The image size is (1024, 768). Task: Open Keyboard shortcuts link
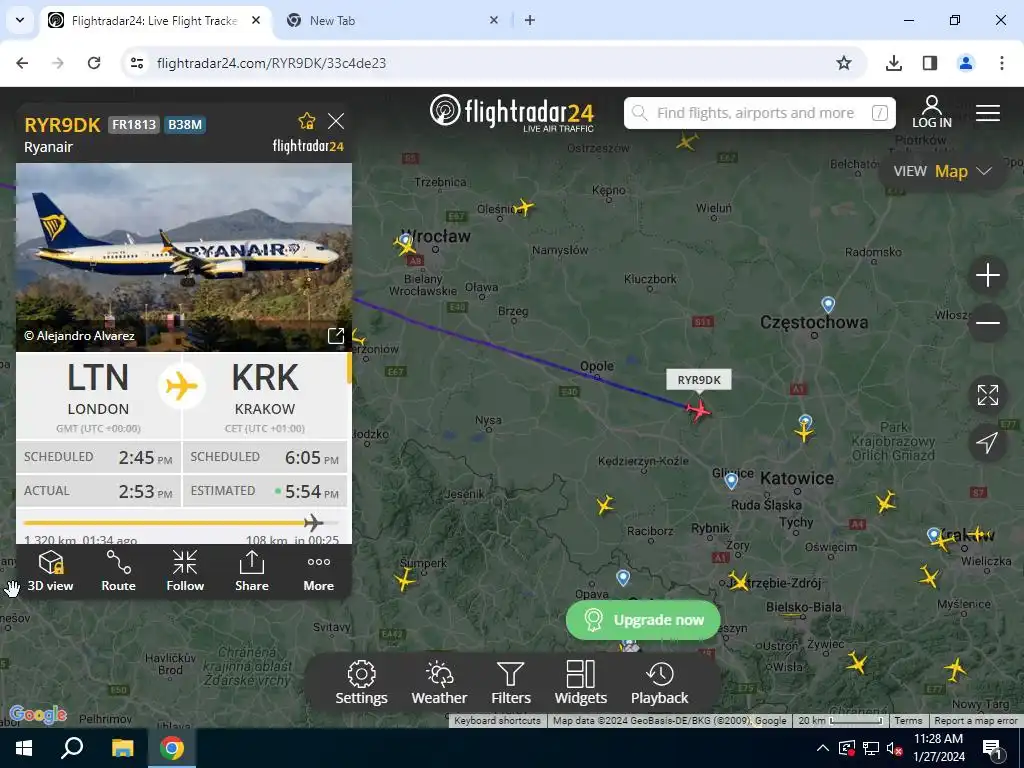point(497,721)
